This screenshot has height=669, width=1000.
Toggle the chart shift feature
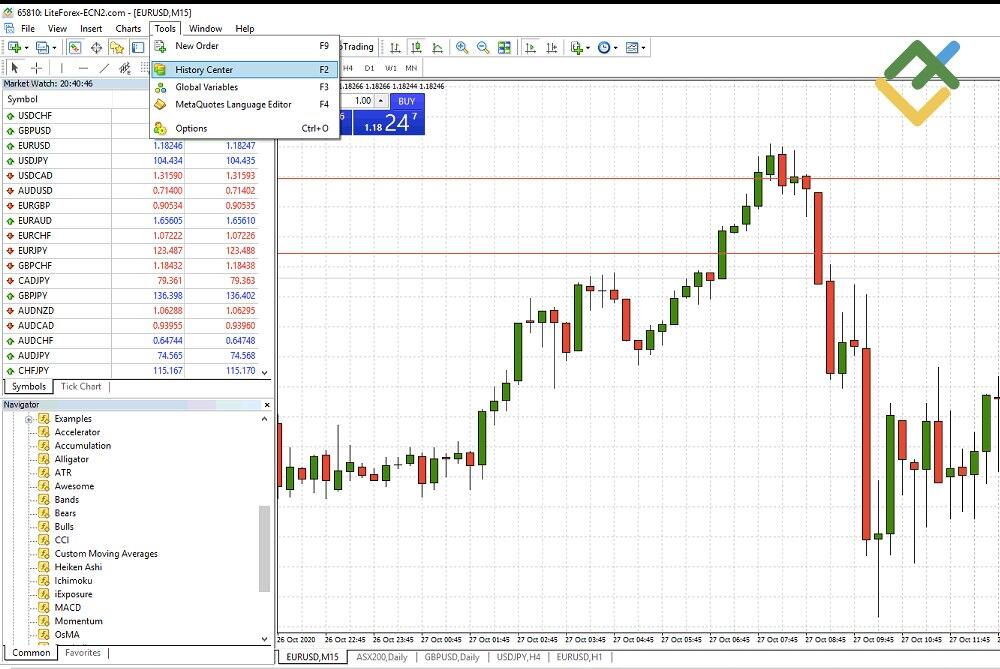(x=551, y=47)
